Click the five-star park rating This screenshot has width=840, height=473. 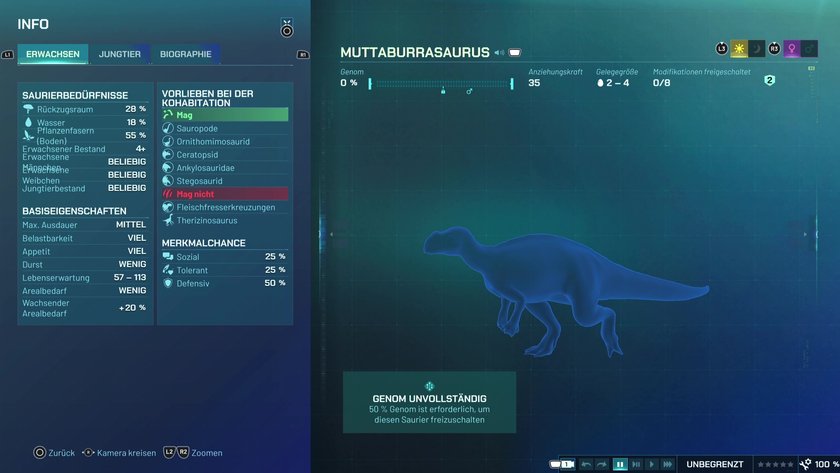pyautogui.click(x=775, y=464)
